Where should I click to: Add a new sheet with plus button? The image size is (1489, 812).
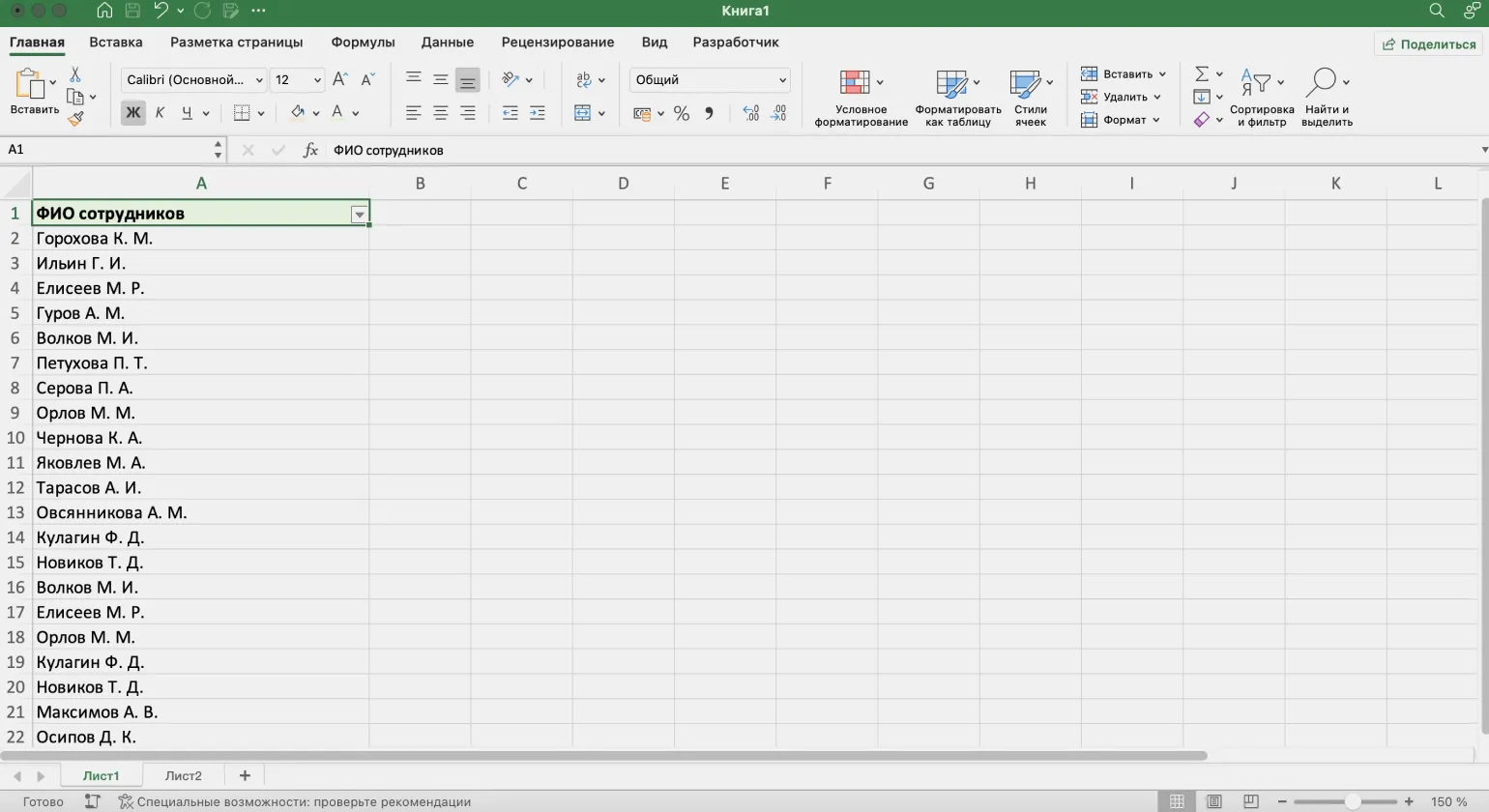[245, 775]
